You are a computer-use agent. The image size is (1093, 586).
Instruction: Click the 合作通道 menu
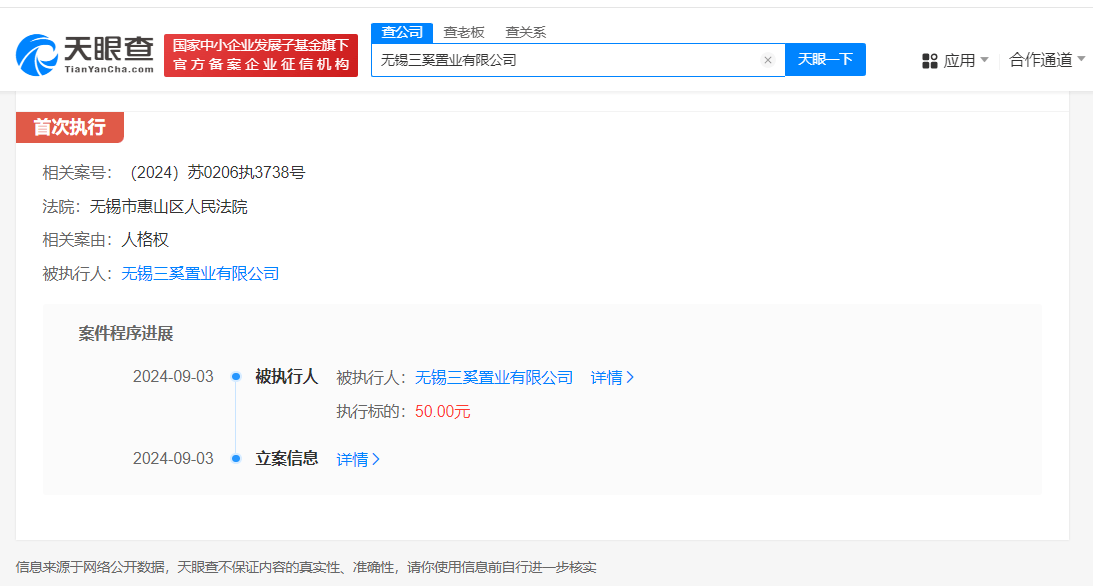tap(1040, 60)
